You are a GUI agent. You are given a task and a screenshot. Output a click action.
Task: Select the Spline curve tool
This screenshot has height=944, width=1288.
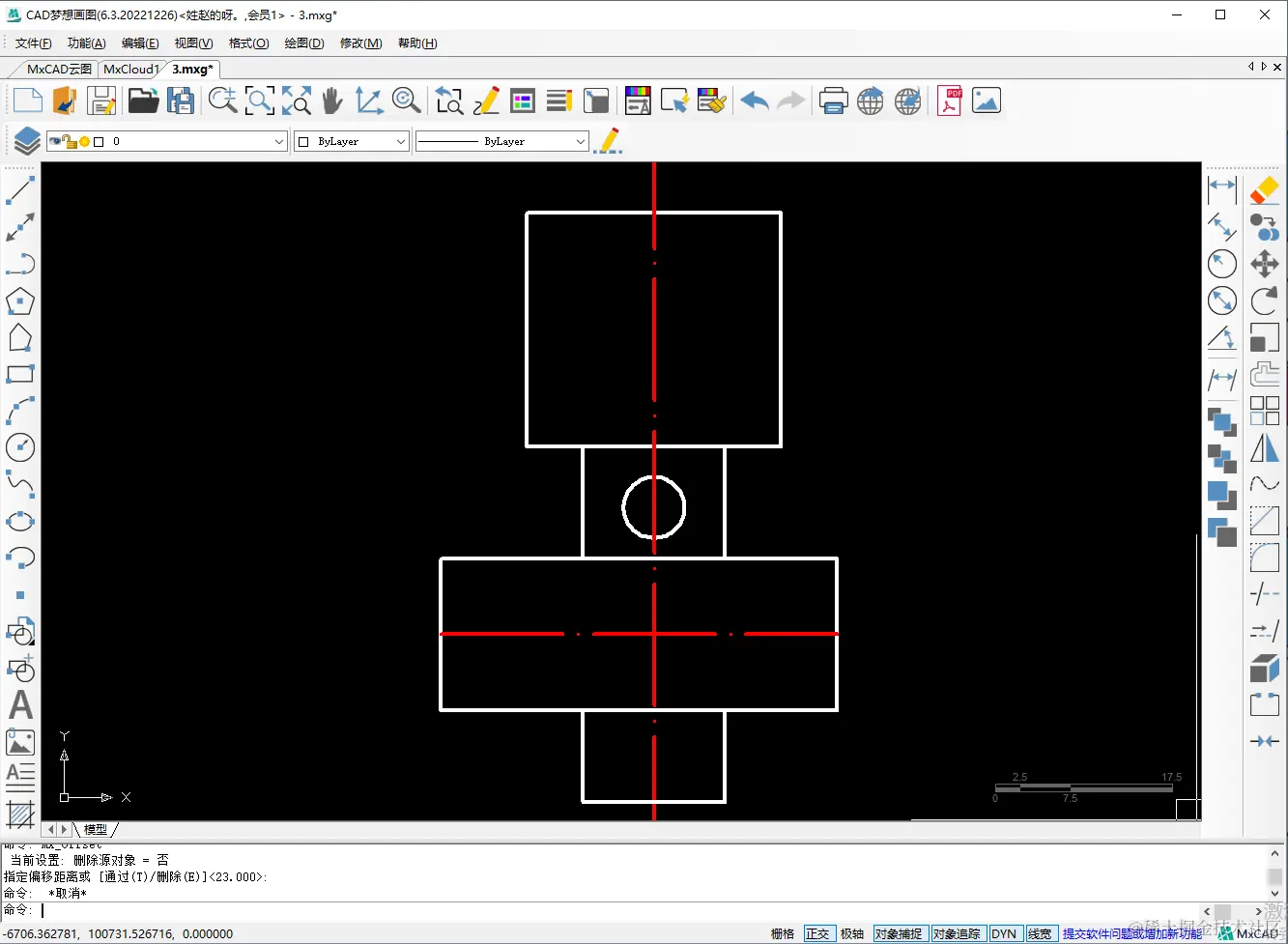[x=20, y=484]
